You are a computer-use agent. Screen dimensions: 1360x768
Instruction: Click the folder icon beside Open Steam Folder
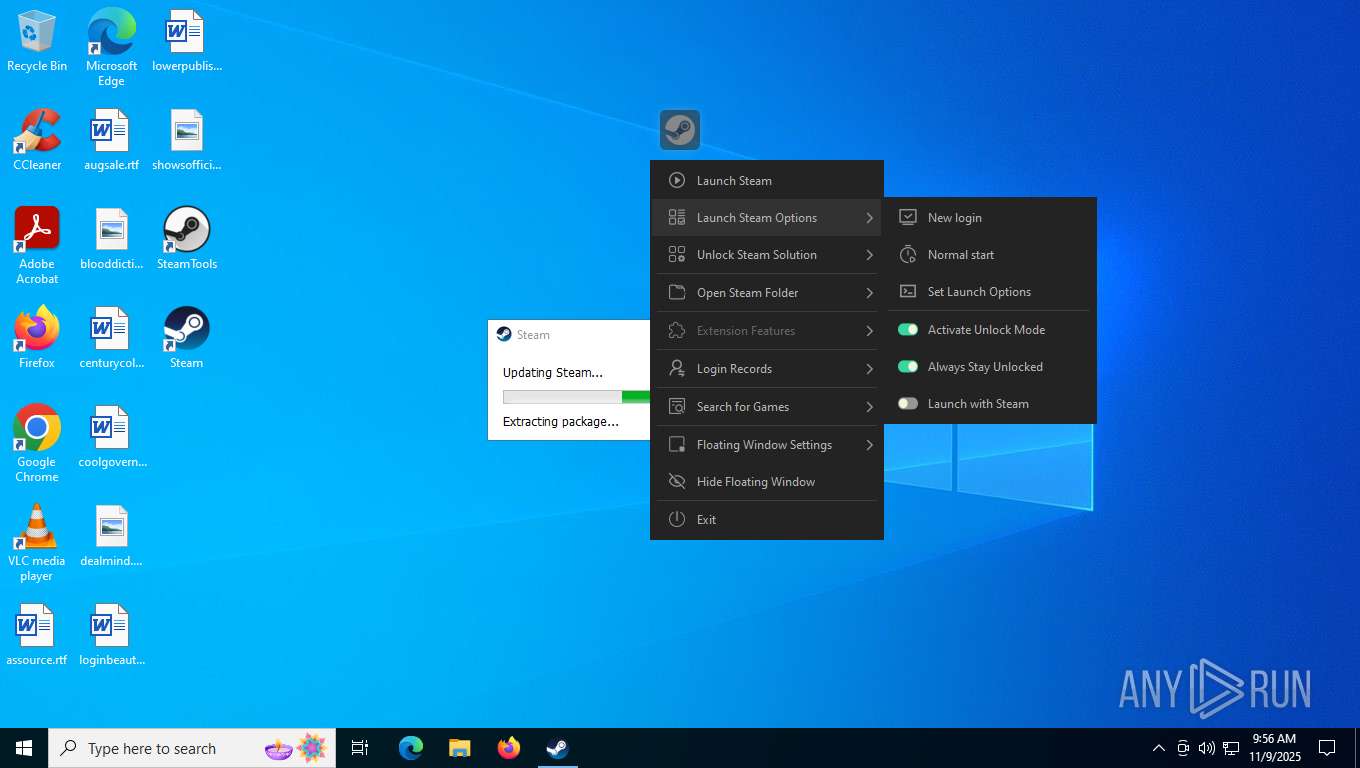677,293
